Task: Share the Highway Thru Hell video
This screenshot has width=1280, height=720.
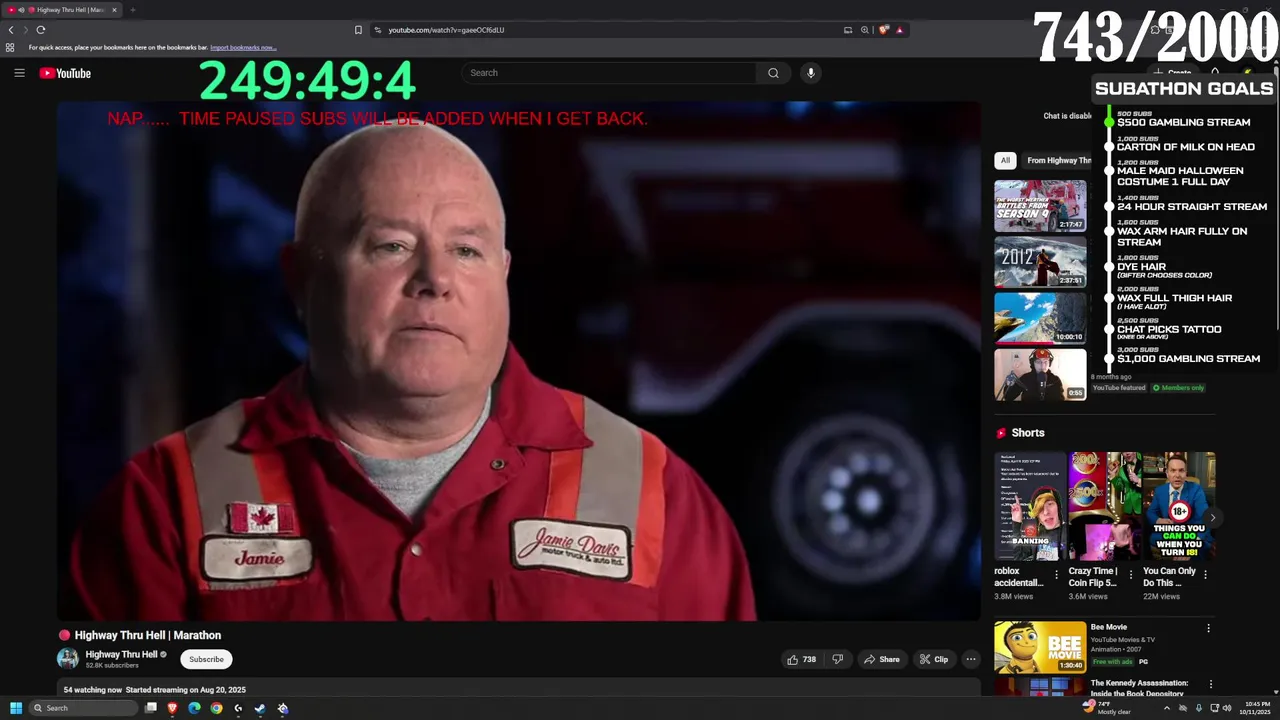Action: click(x=882, y=659)
